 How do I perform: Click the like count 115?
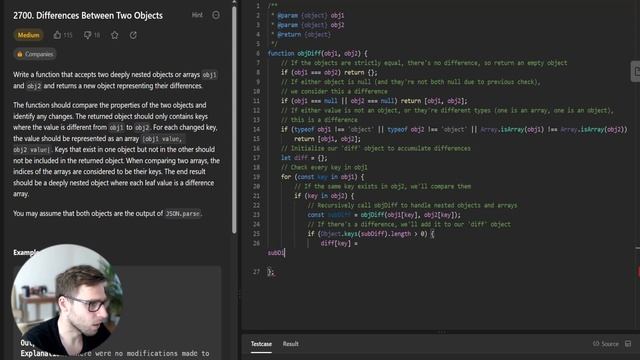click(x=68, y=36)
